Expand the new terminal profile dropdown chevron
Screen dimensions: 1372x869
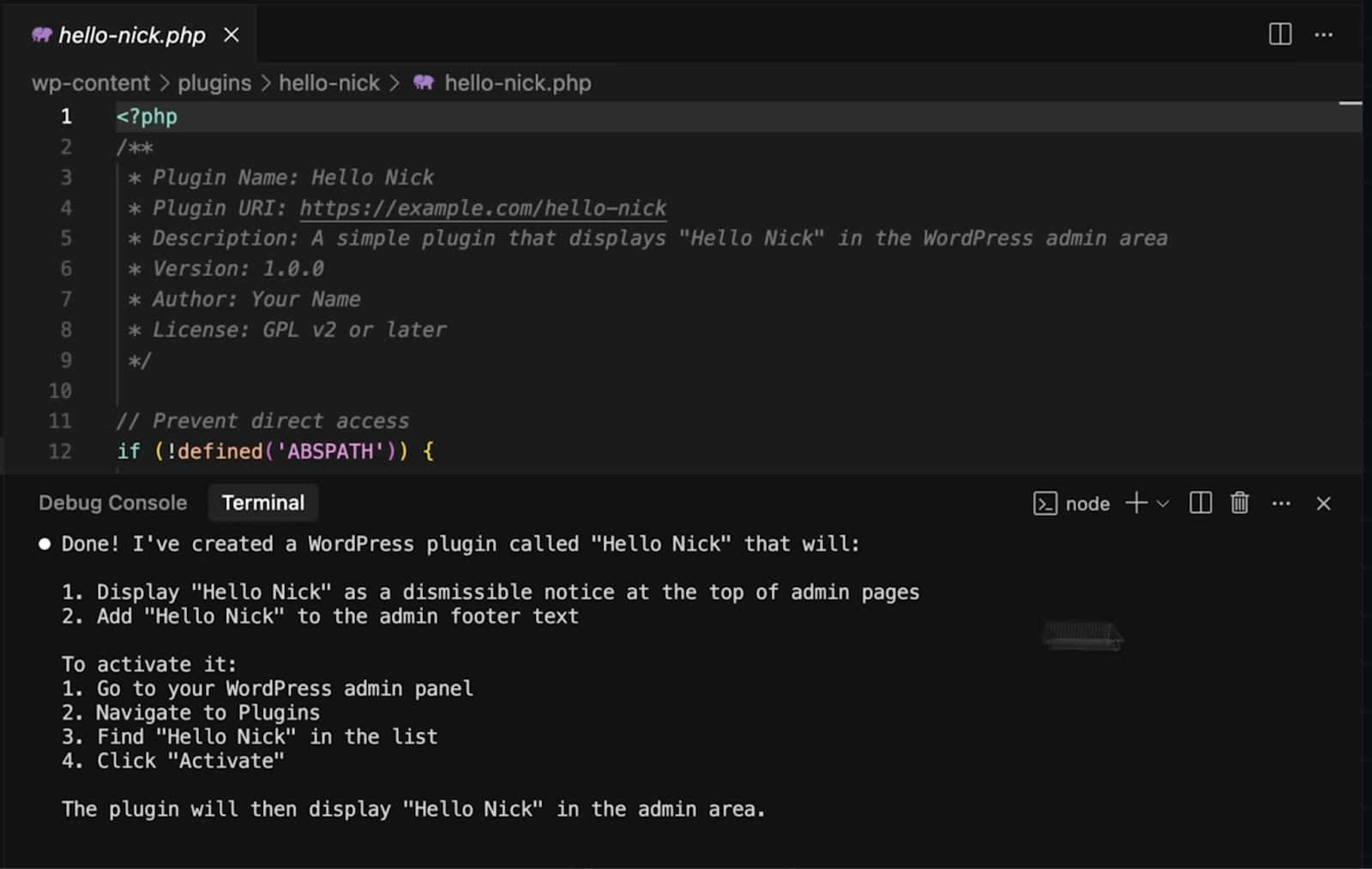[1163, 505]
